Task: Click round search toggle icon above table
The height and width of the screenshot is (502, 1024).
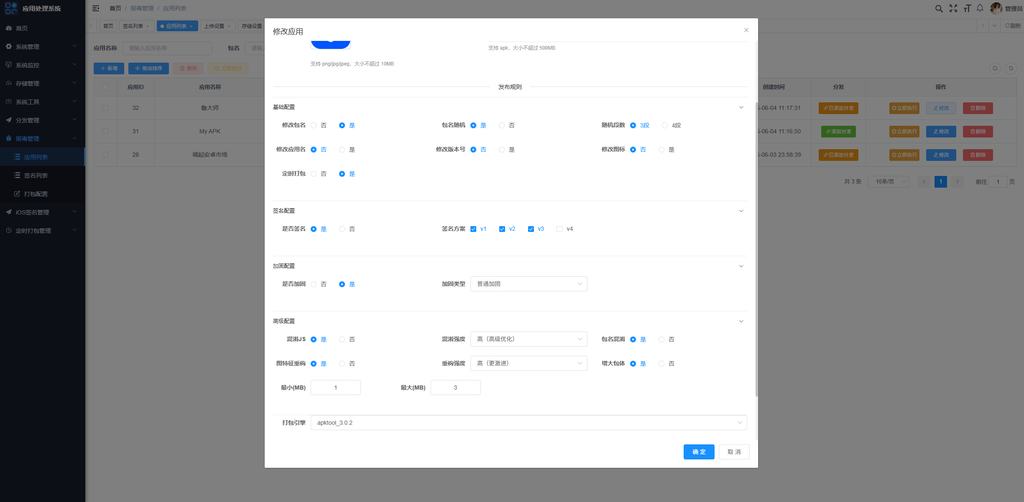Action: pyautogui.click(x=995, y=69)
